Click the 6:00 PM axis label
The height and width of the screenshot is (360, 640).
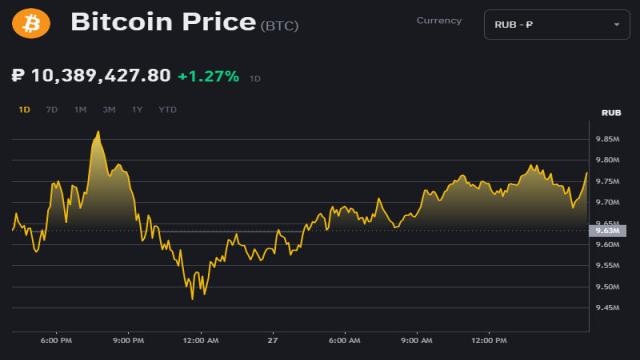coord(56,340)
